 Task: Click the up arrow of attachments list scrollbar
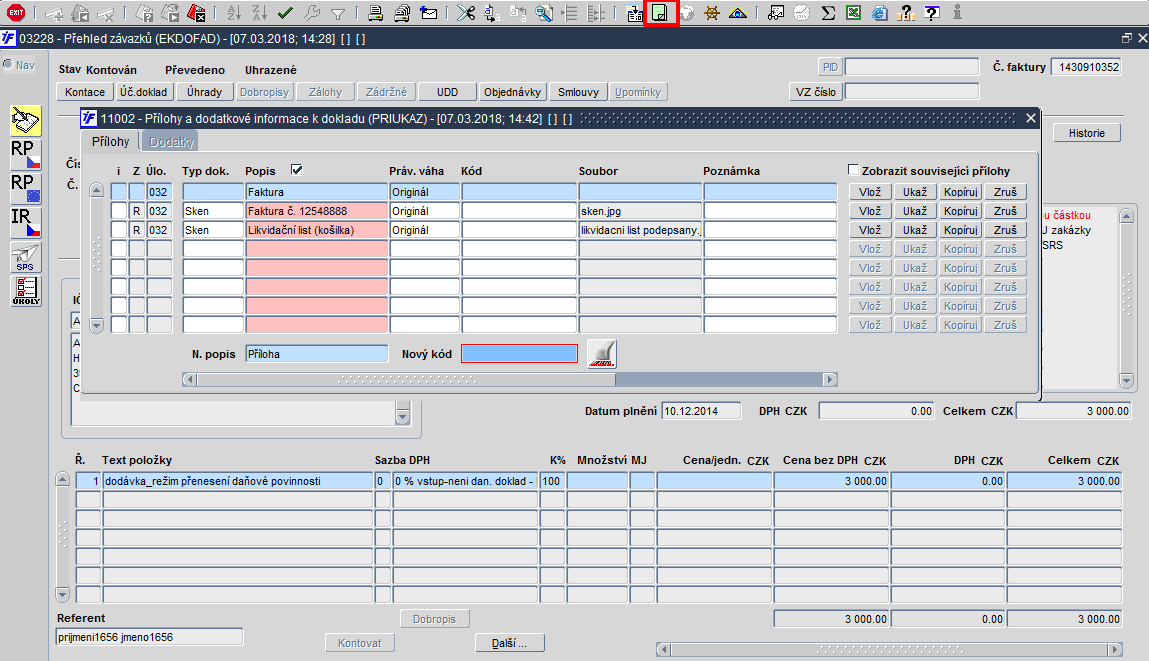97,191
